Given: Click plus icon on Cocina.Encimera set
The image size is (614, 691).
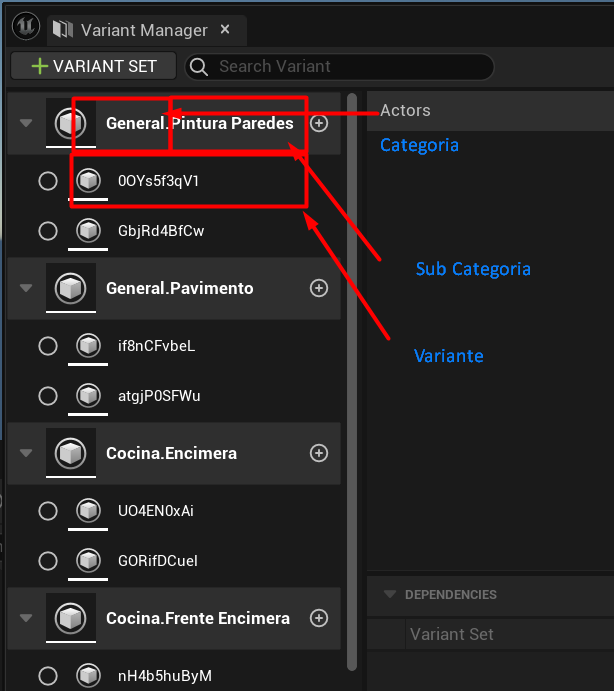Looking at the screenshot, I should (319, 453).
